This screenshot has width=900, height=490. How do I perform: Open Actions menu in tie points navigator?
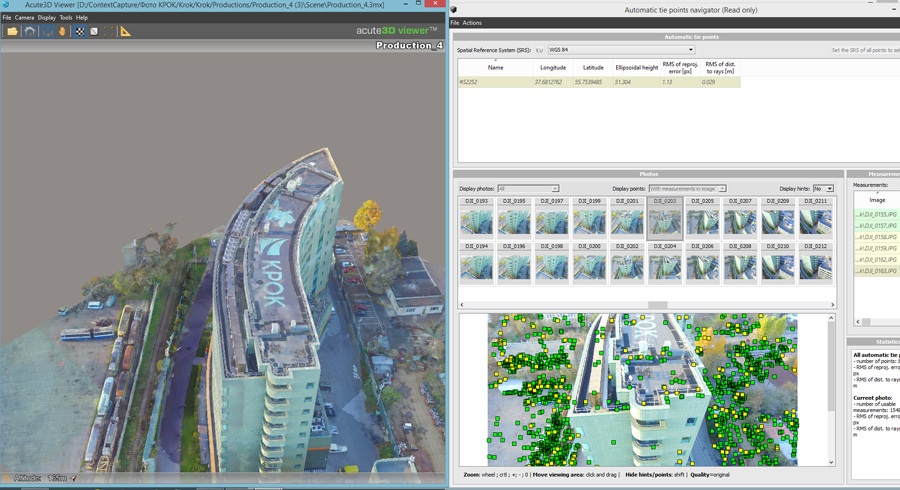click(472, 23)
